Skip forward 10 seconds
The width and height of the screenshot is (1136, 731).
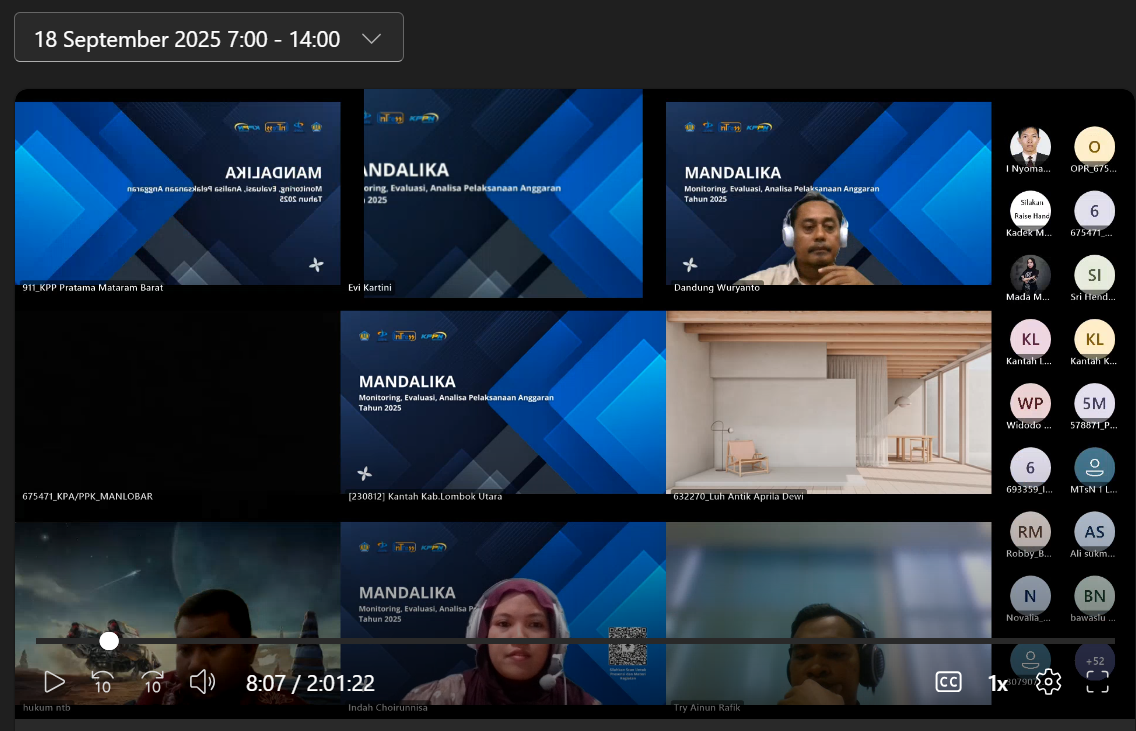(152, 682)
